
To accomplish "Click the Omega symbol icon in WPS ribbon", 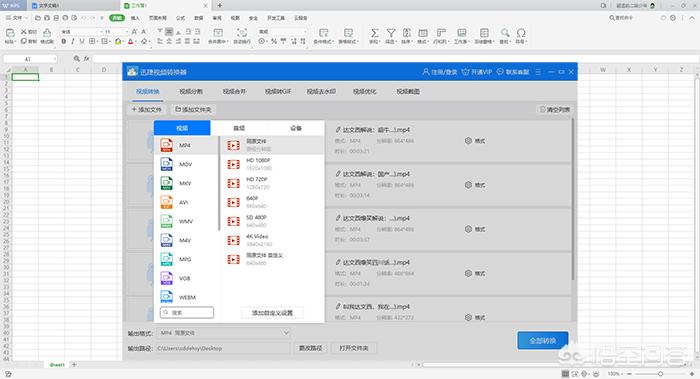I will click(521, 33).
